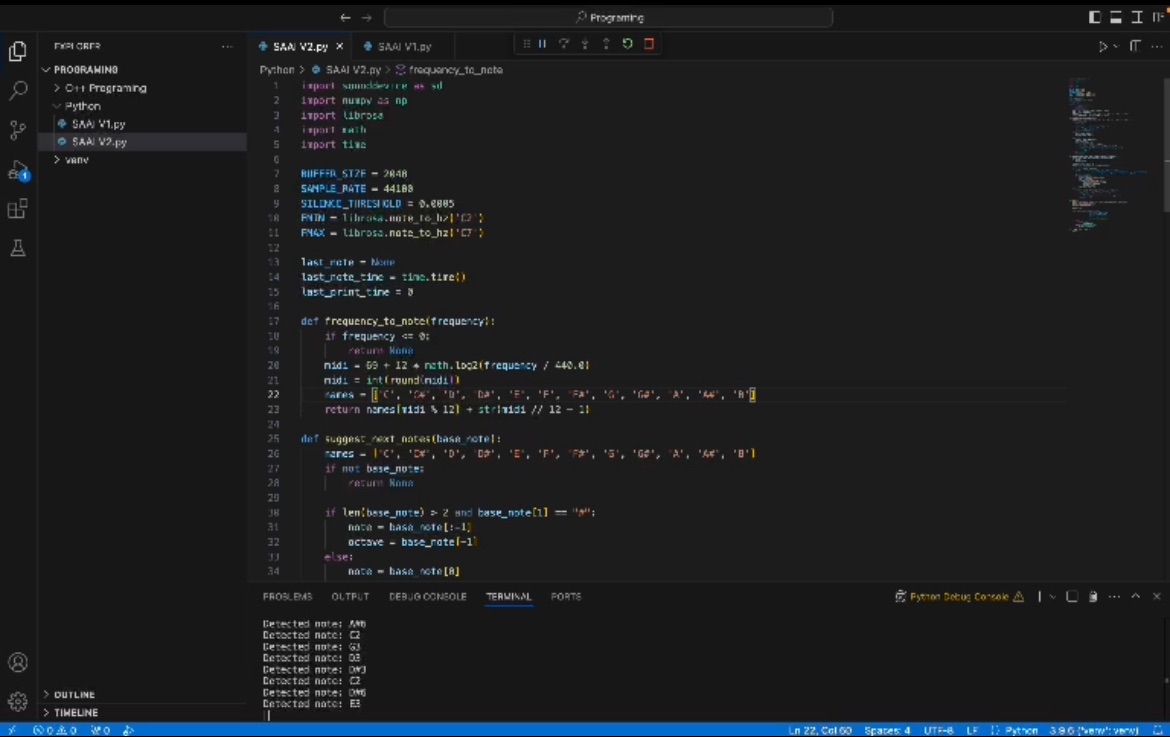Go forward with the right arrow
1170x737 pixels.
pyautogui.click(x=366, y=17)
